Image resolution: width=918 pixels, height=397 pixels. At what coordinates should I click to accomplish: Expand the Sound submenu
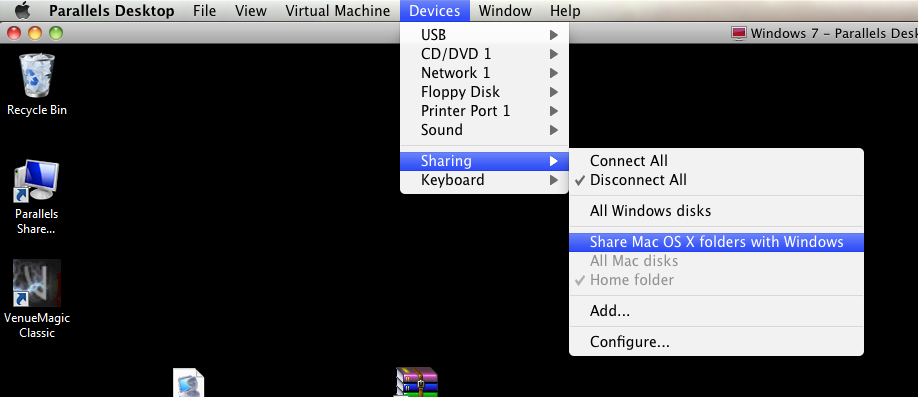click(484, 129)
